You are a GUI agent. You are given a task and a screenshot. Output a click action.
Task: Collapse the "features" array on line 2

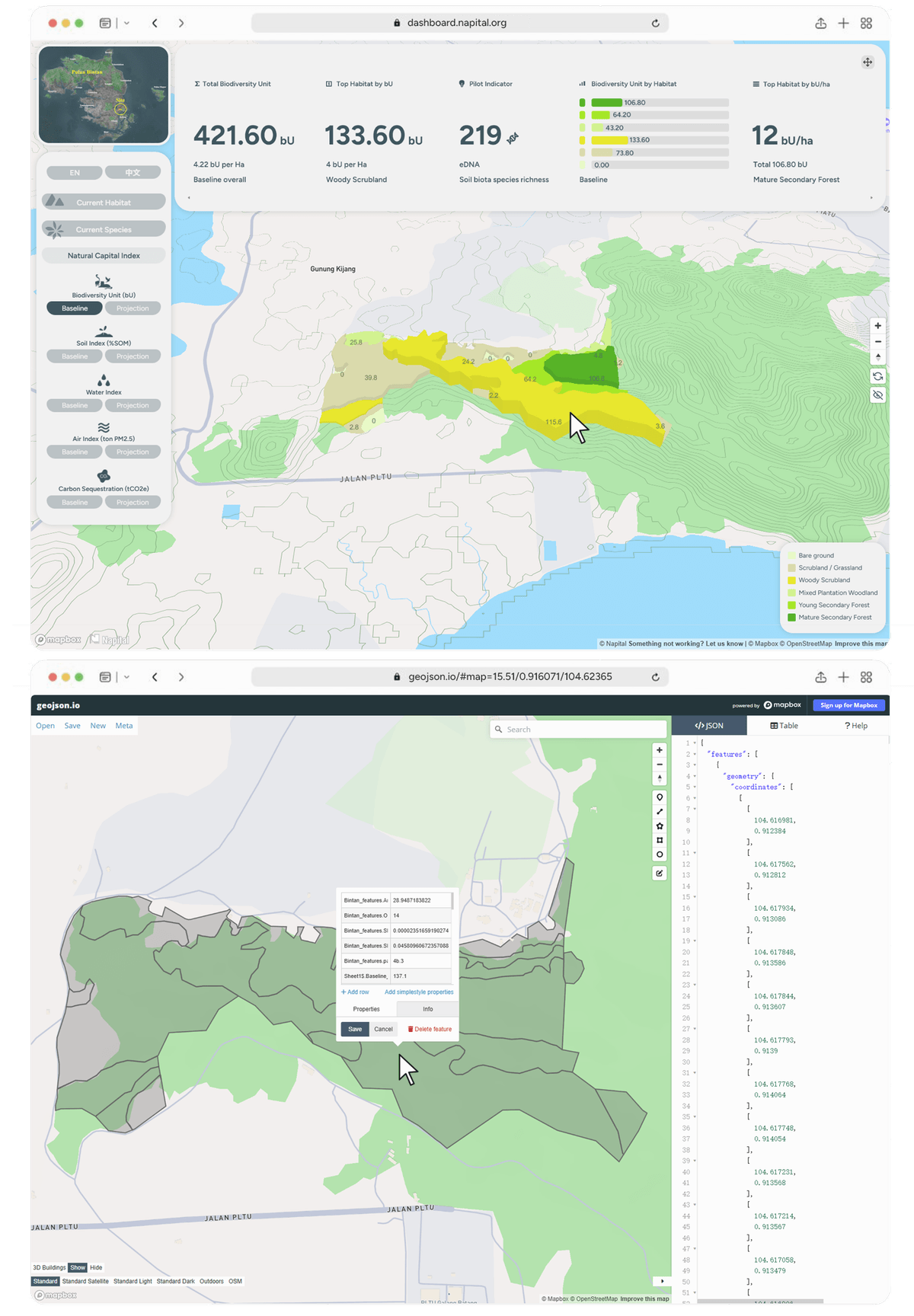695,754
